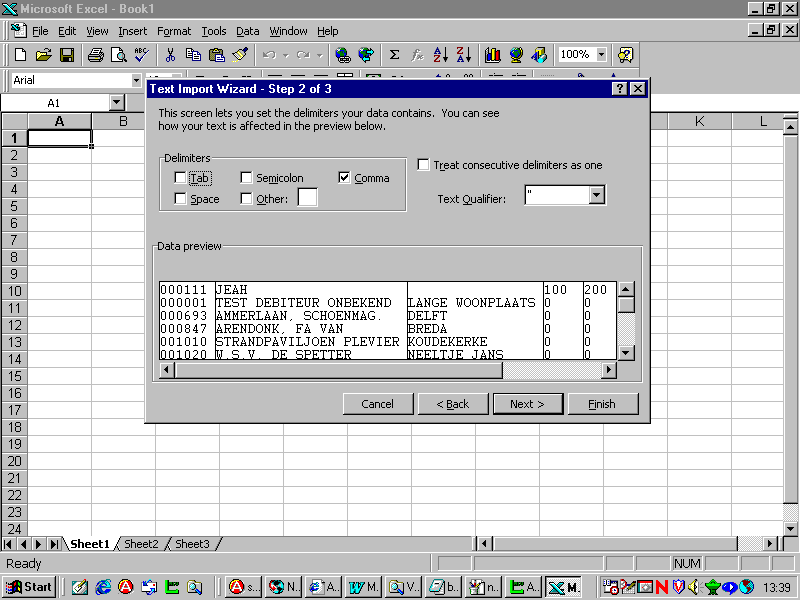Click the Print icon in toolbar
Screen dimensions: 800x600
coord(95,55)
